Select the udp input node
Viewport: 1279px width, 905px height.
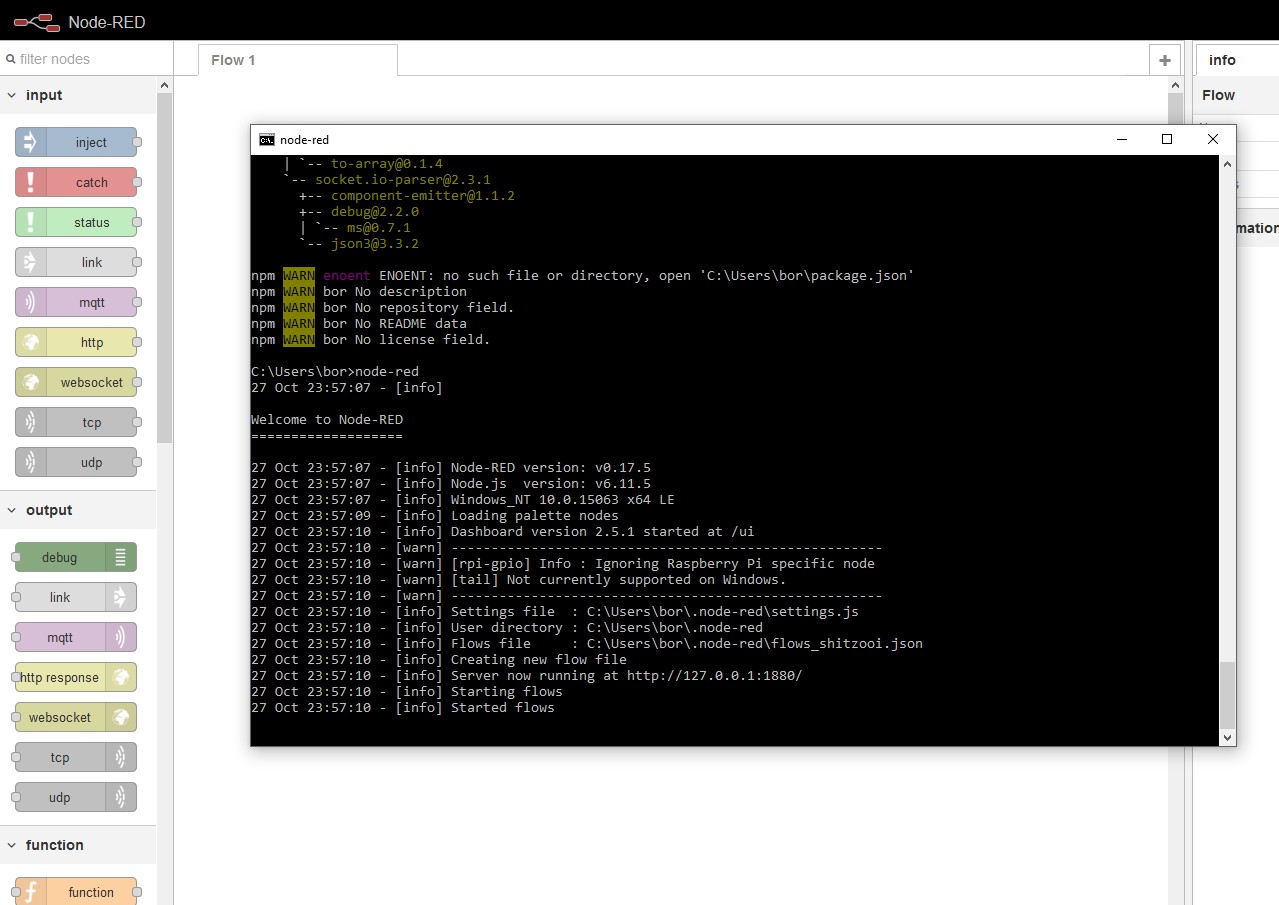pos(76,462)
